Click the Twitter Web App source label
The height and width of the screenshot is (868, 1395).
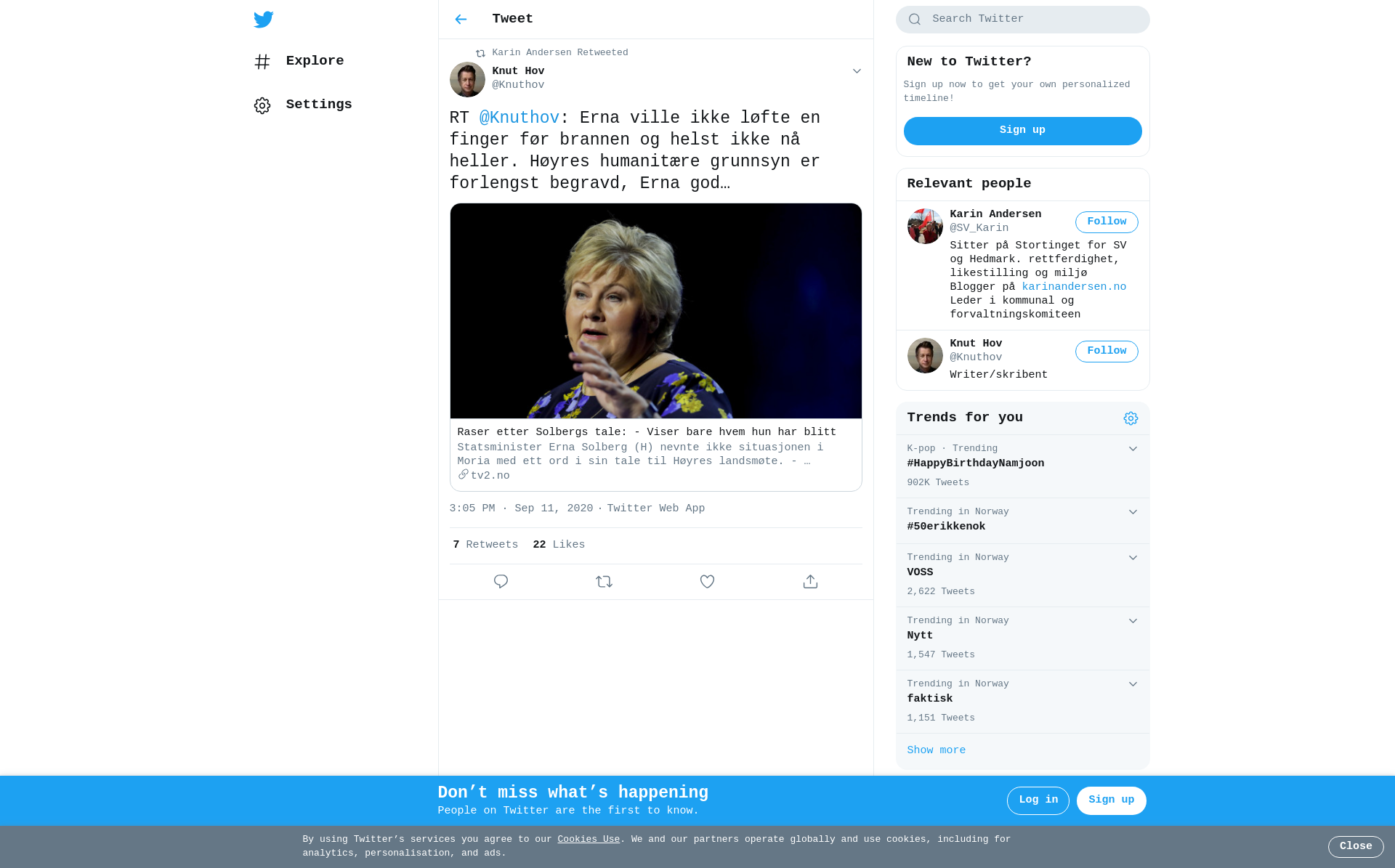pos(655,508)
